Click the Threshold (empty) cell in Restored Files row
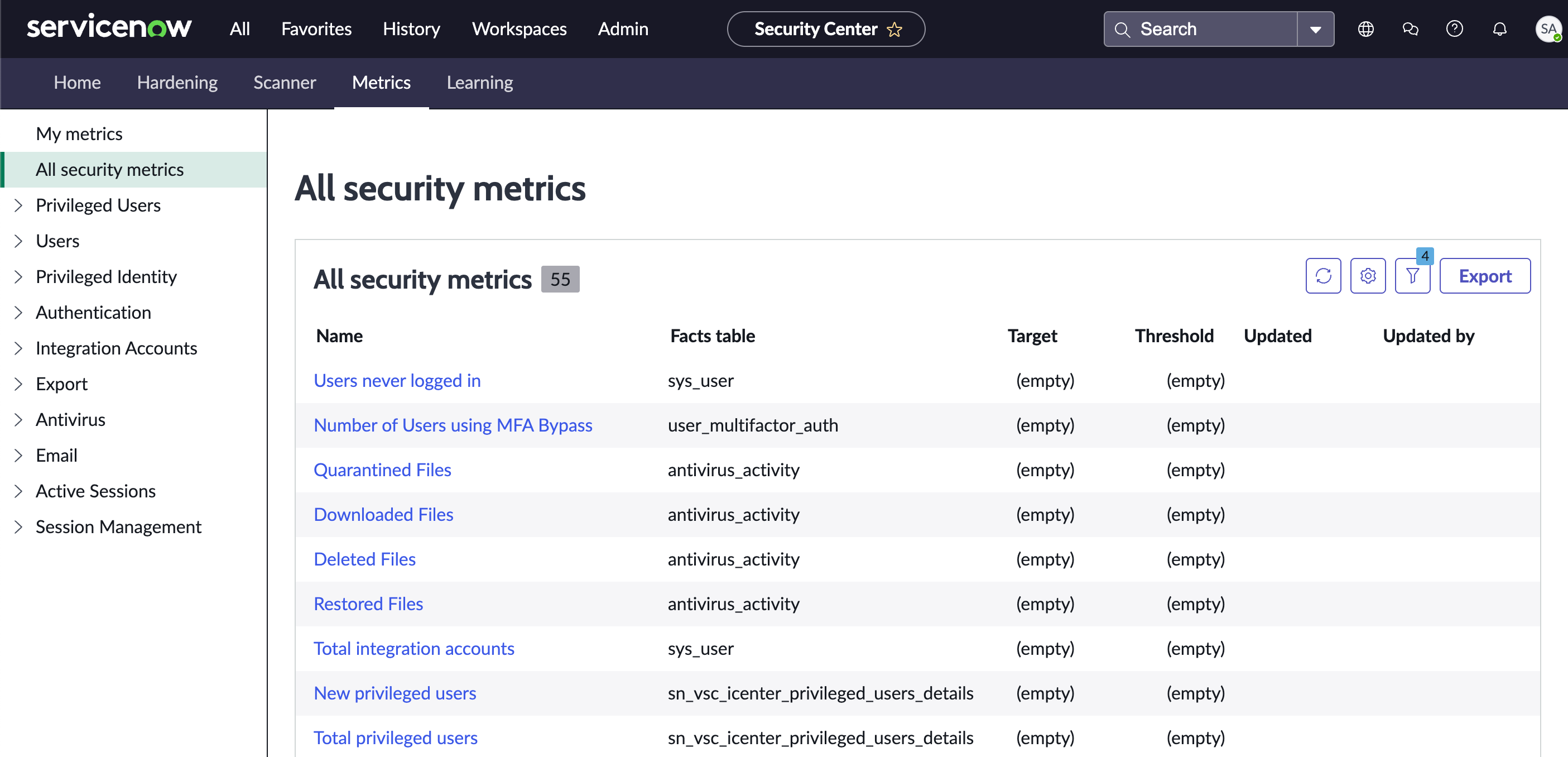1568x757 pixels. click(1195, 604)
